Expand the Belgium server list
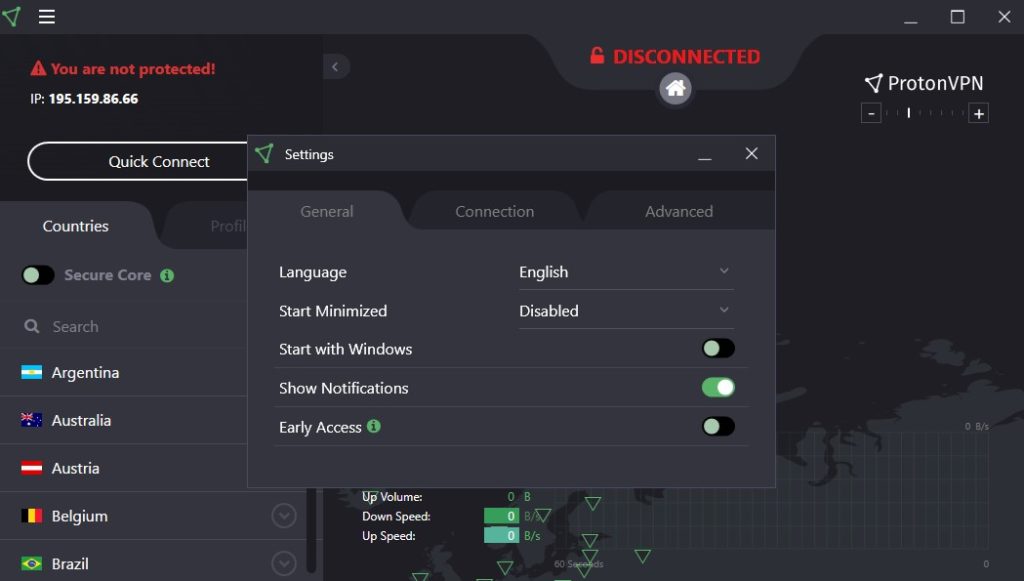Viewport: 1024px width, 581px height. [283, 516]
